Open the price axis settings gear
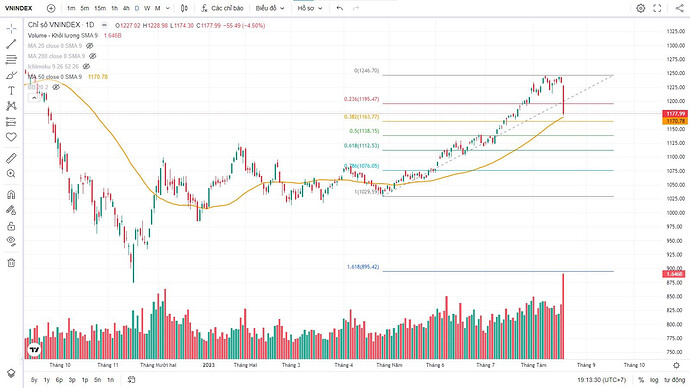Screen dimensions: 690x388 pos(676,365)
